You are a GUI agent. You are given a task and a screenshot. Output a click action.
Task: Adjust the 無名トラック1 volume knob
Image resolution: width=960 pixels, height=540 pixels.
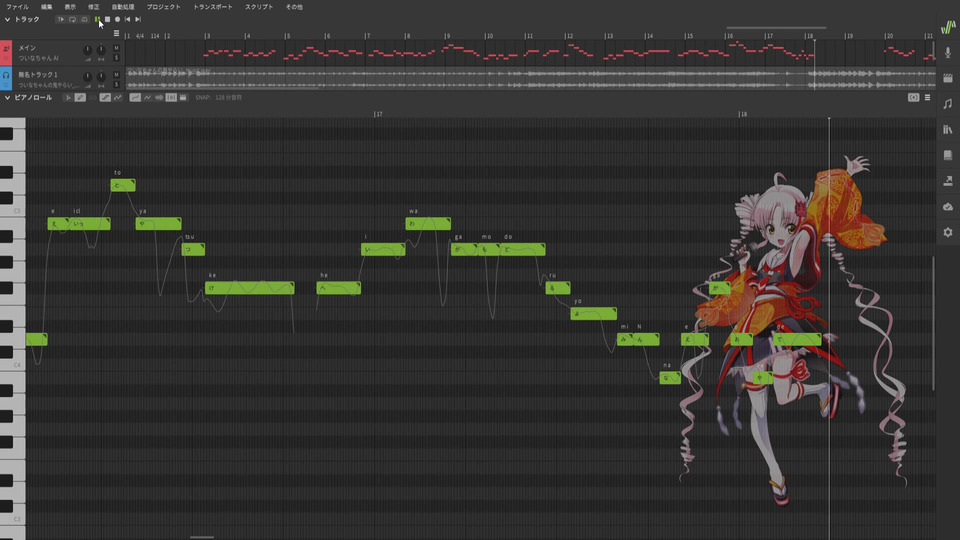[88, 76]
